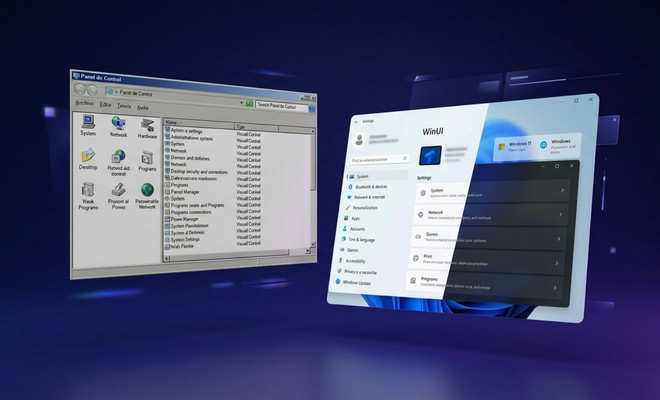This screenshot has width=660, height=400.
Task: Expand the Screen settings card chevron
Action: point(559,239)
